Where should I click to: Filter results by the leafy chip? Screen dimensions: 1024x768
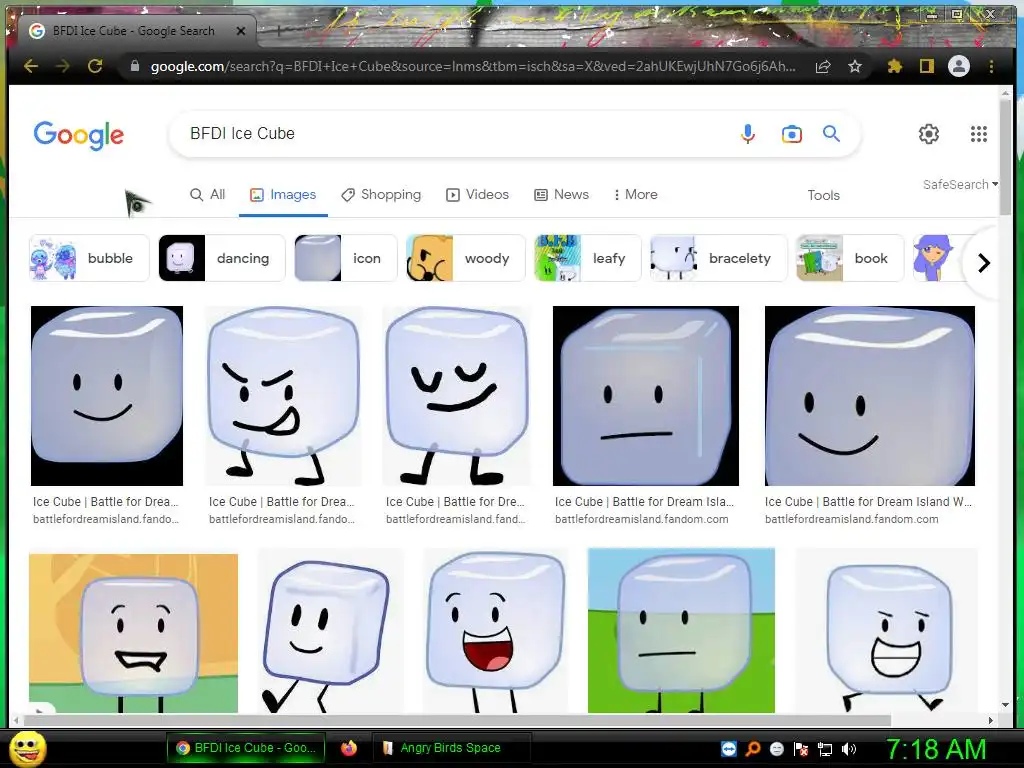pos(588,258)
